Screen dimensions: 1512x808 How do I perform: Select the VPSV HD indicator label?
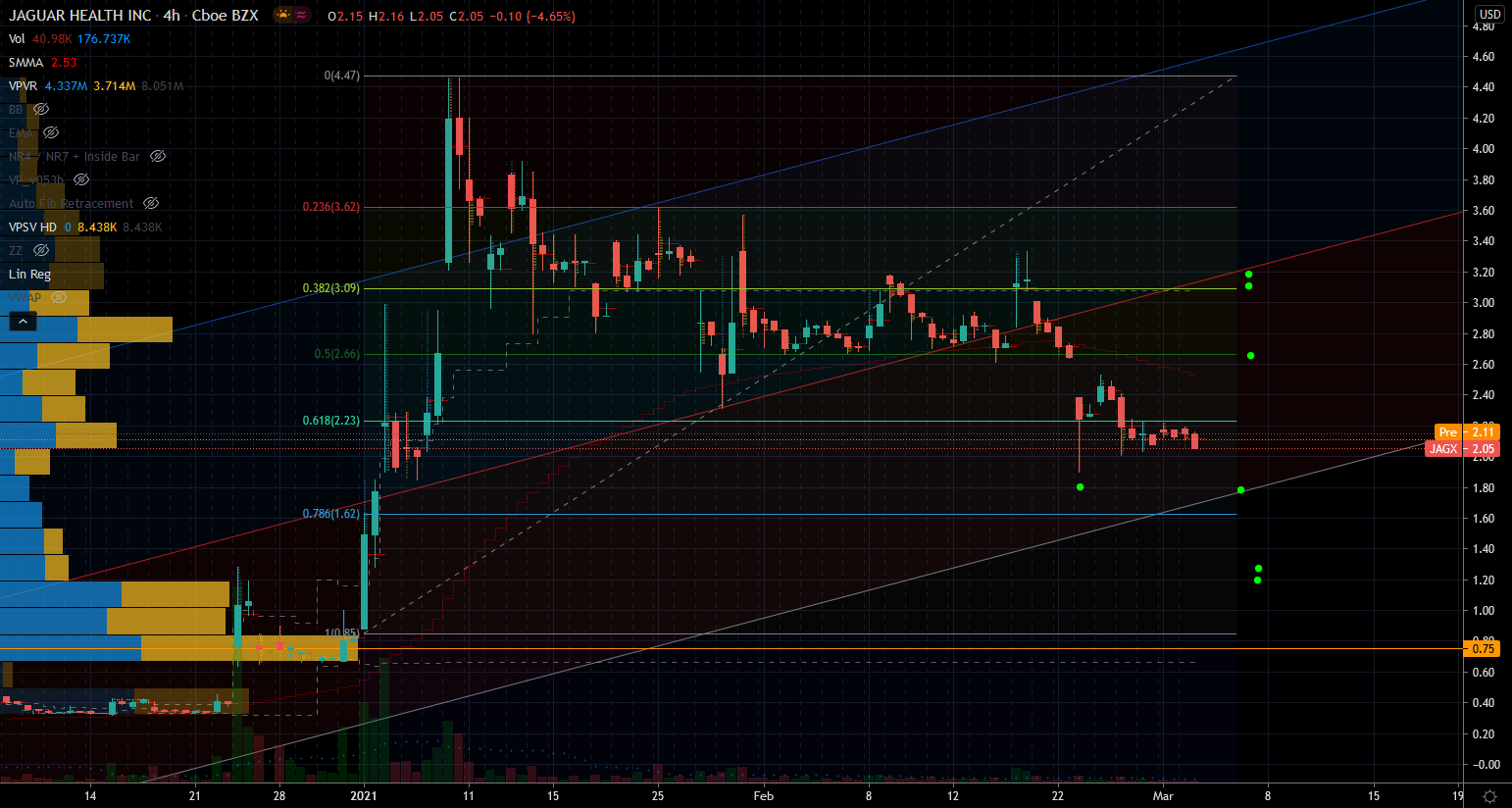(x=33, y=227)
